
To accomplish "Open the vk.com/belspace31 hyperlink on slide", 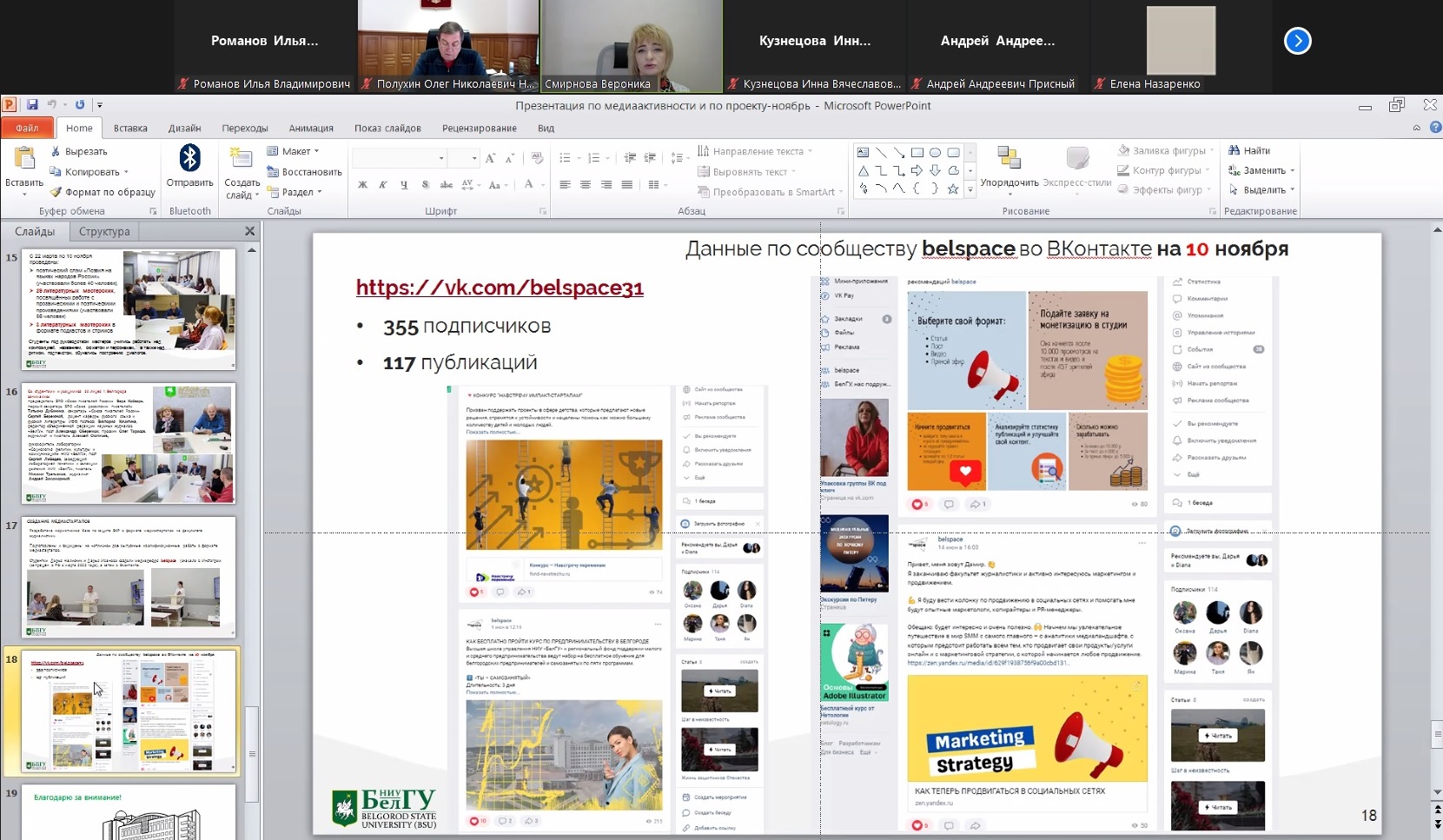I will click(x=500, y=288).
